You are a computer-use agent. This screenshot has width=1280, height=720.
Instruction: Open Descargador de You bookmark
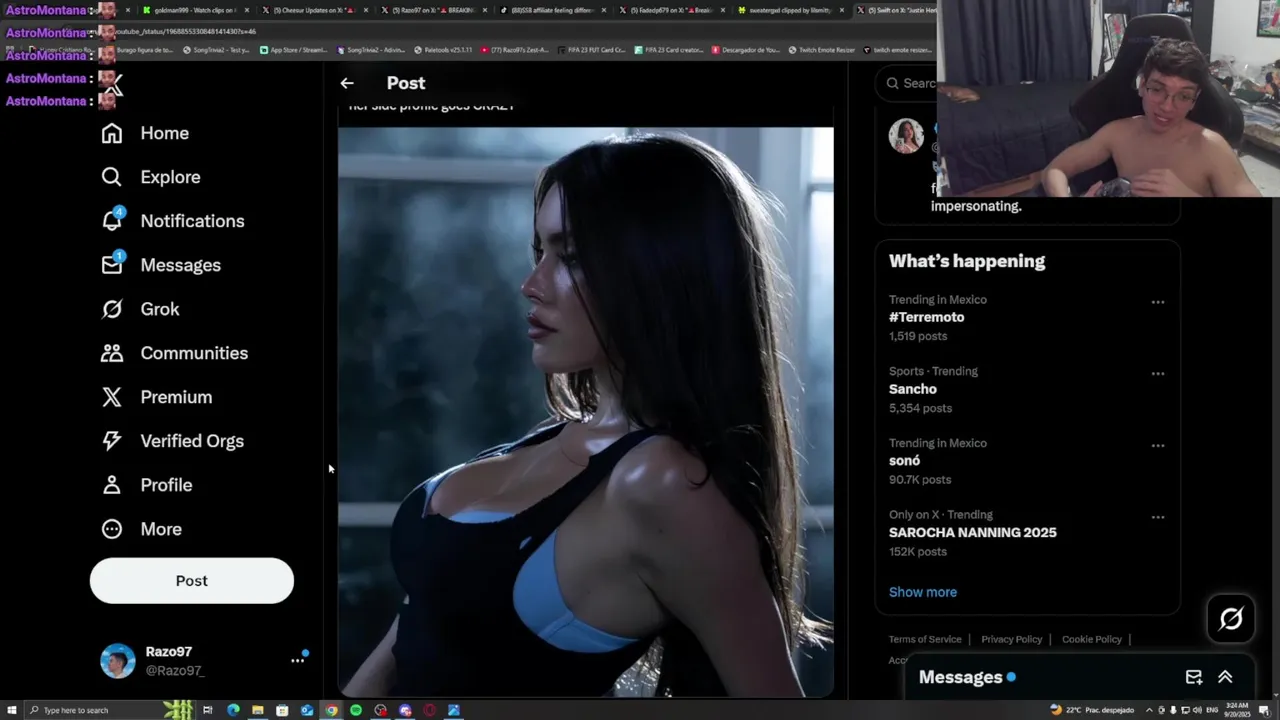coord(745,50)
